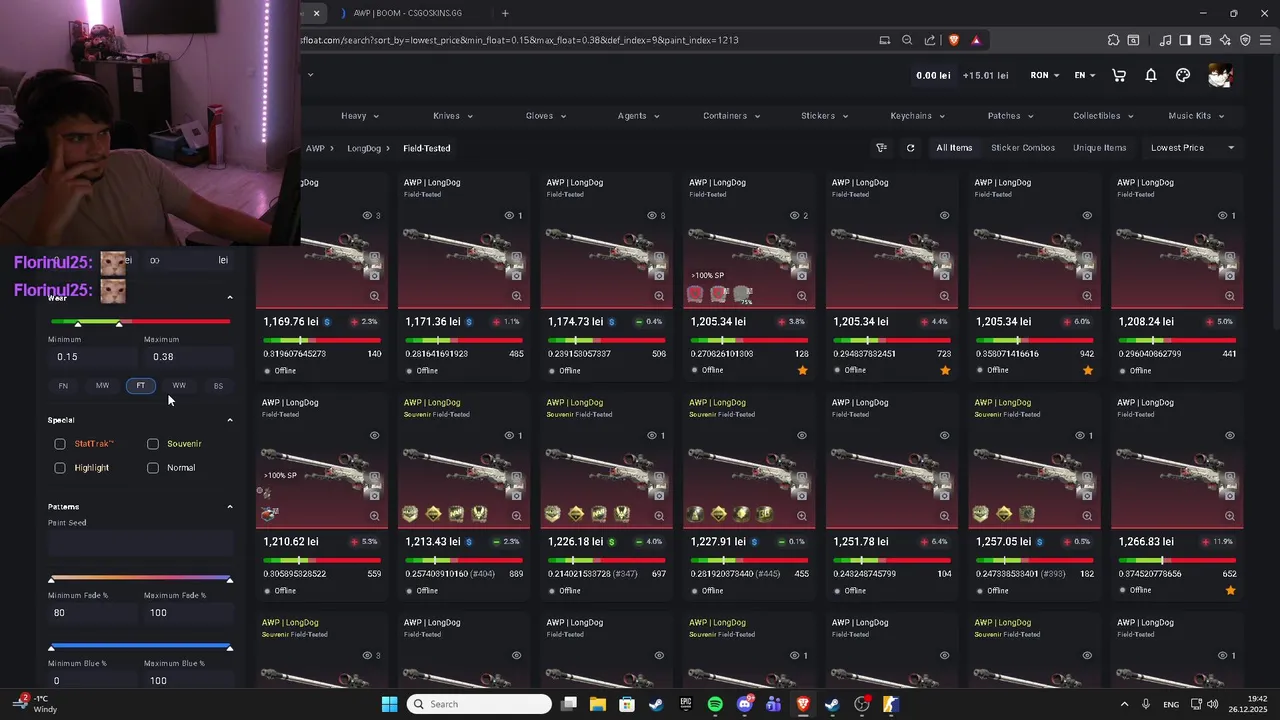Open the Heavy category menu

click(x=360, y=116)
